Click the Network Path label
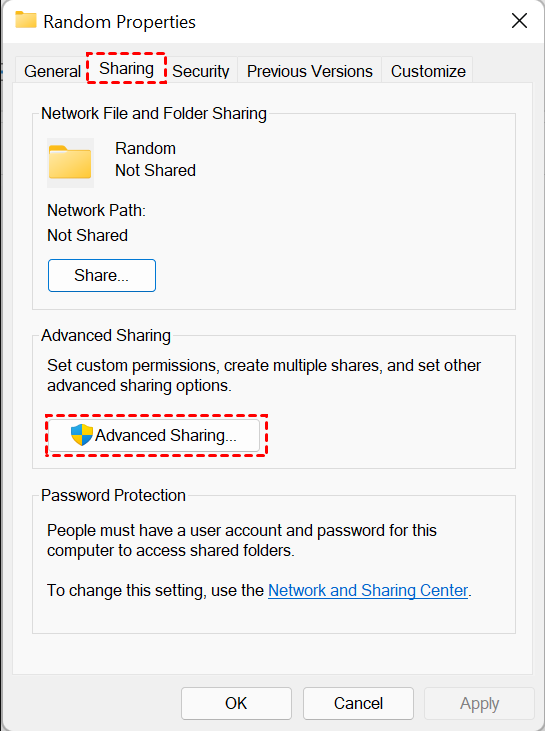The width and height of the screenshot is (545, 731). pos(97,210)
